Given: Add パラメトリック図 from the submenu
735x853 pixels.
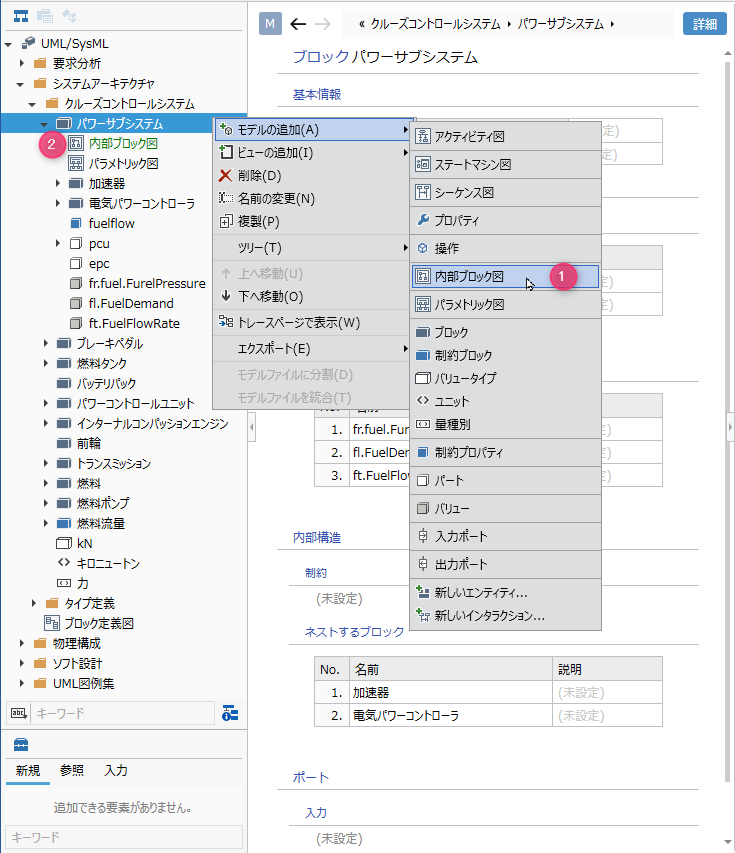Looking at the screenshot, I should point(505,305).
